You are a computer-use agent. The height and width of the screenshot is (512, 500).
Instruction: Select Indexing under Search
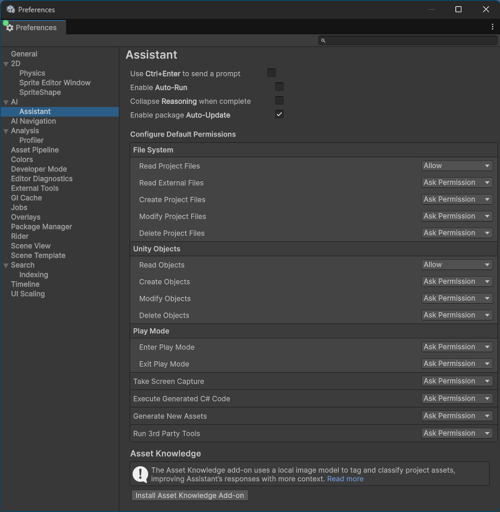pos(34,275)
